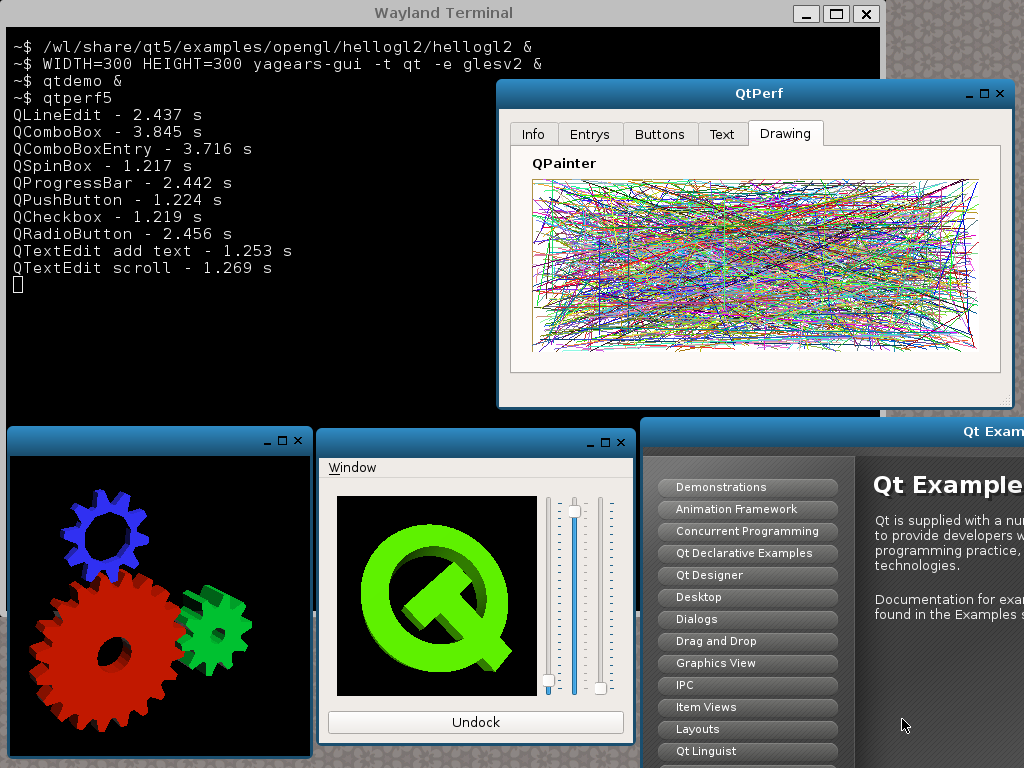Click the QtPerf title bar

[758, 93]
